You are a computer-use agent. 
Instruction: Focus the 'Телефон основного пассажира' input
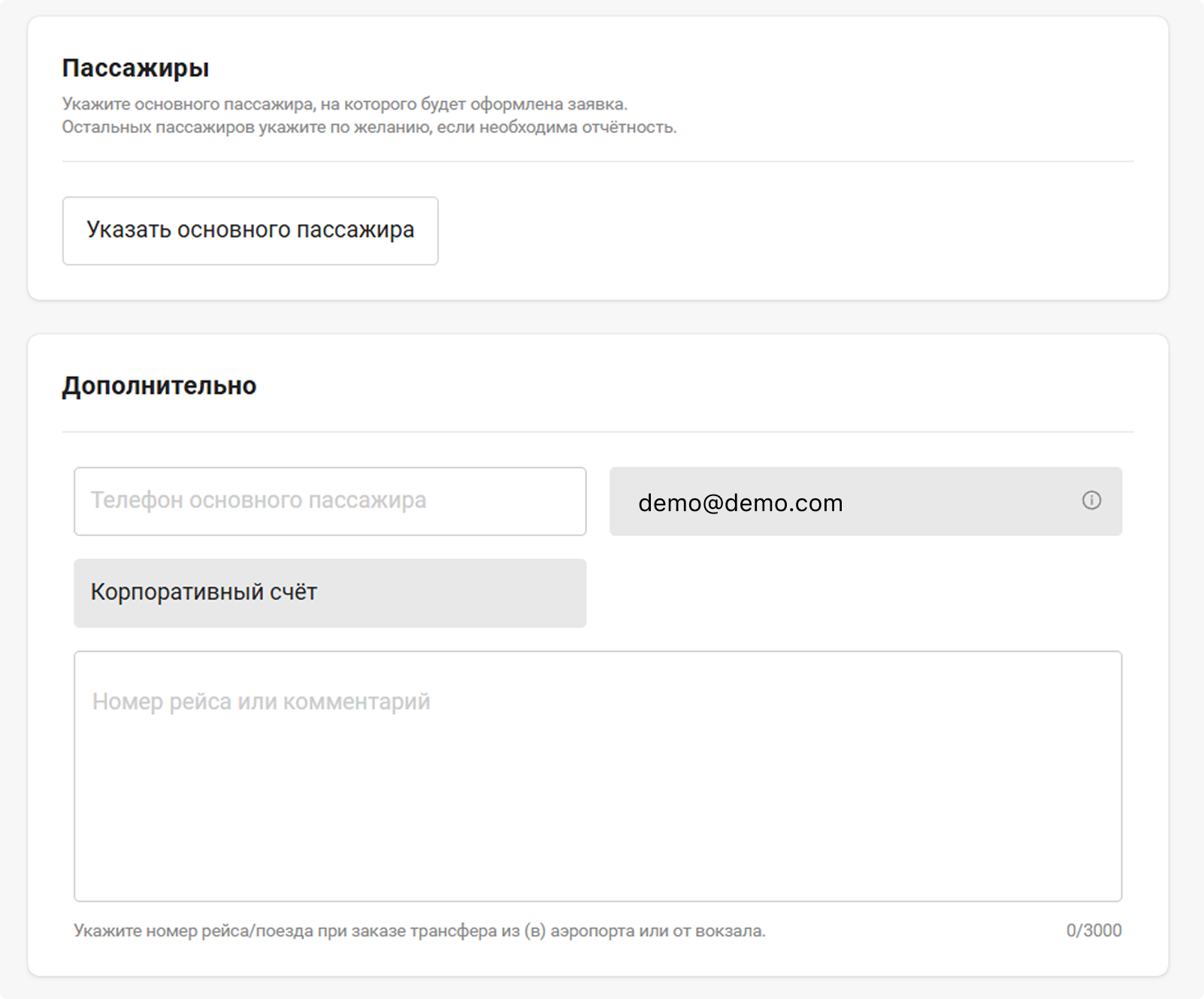click(329, 501)
